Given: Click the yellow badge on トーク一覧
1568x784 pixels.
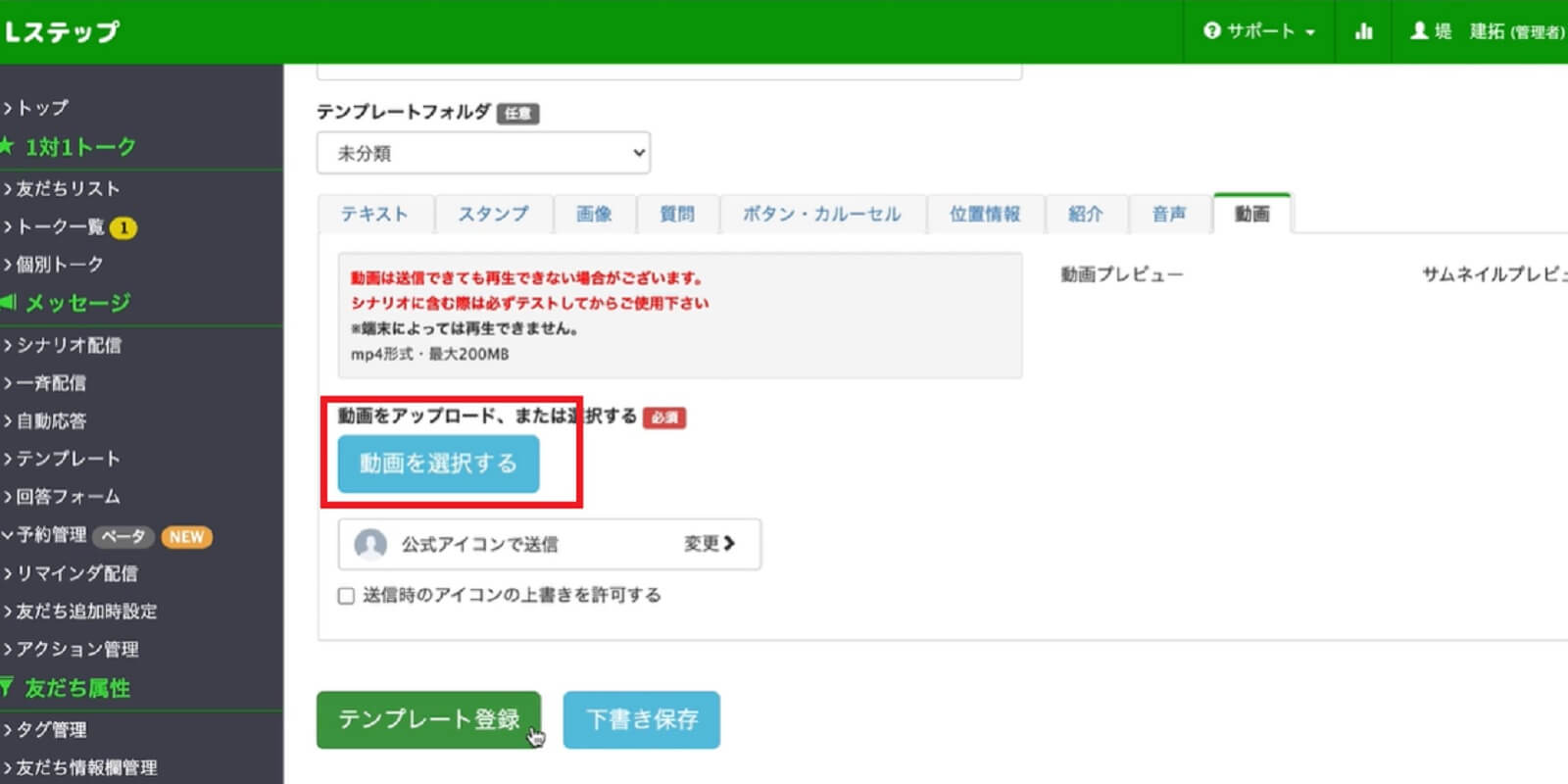Looking at the screenshot, I should 123,227.
